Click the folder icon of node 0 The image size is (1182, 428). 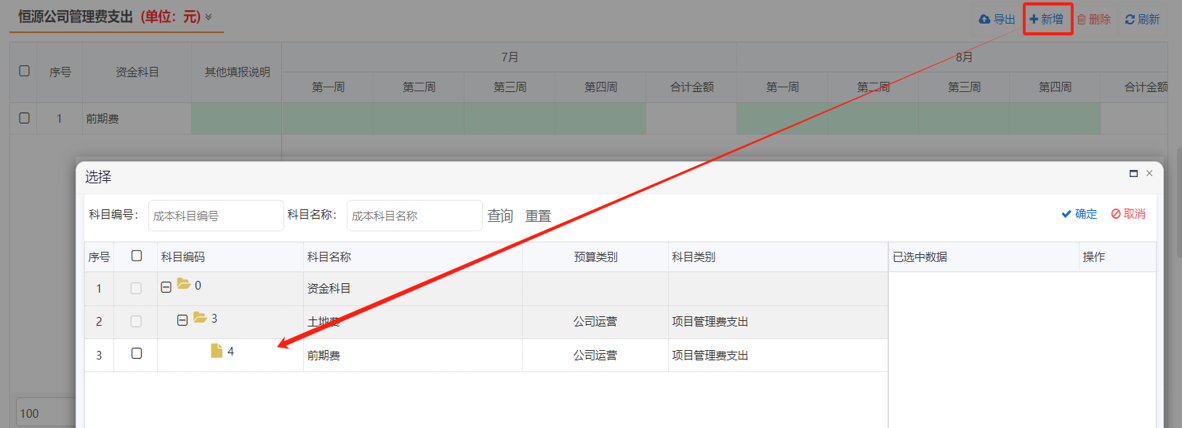click(184, 285)
